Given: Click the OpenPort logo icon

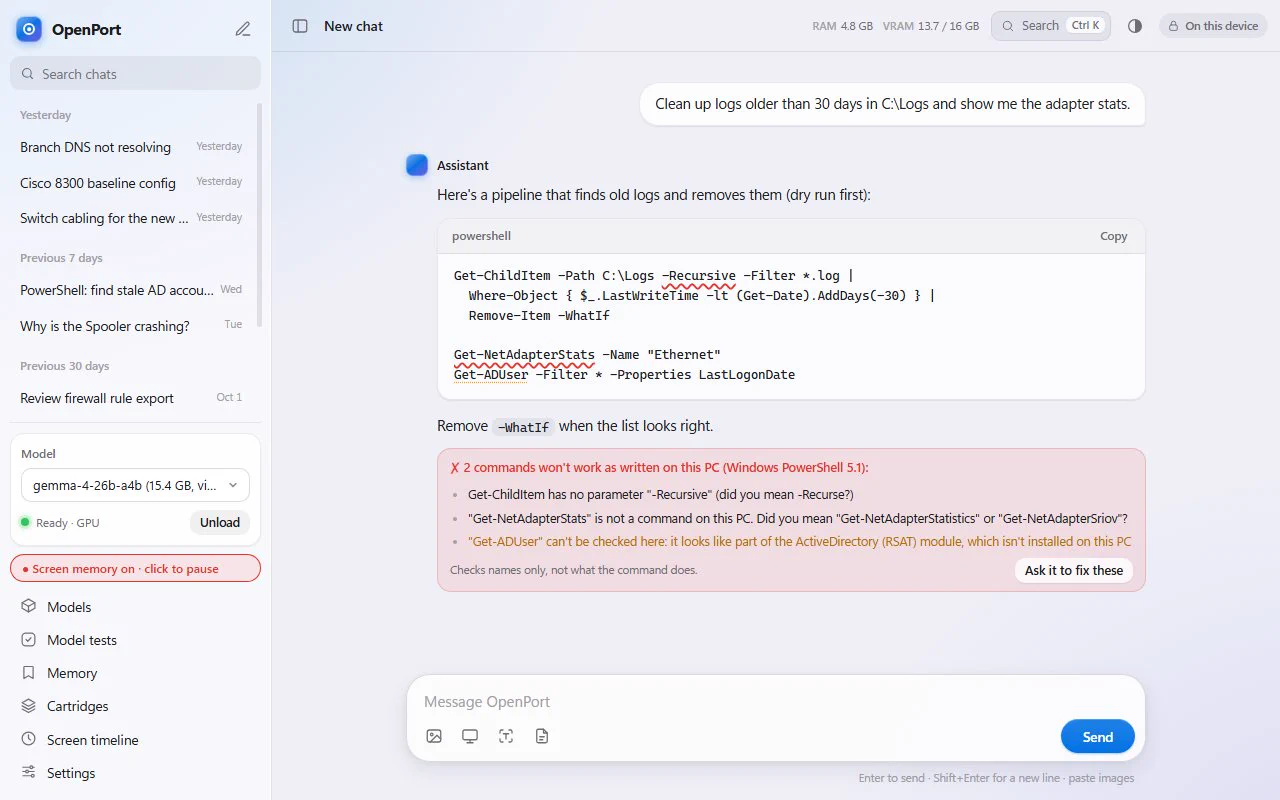Looking at the screenshot, I should tap(29, 29).
